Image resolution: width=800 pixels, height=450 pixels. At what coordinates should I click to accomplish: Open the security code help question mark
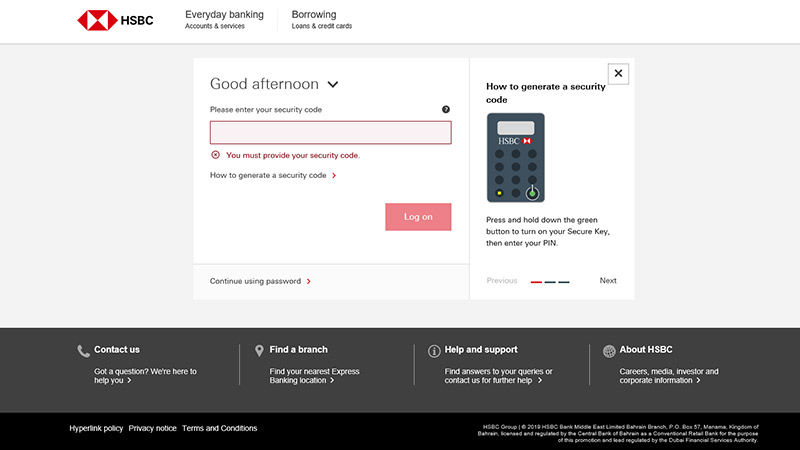[x=446, y=109]
